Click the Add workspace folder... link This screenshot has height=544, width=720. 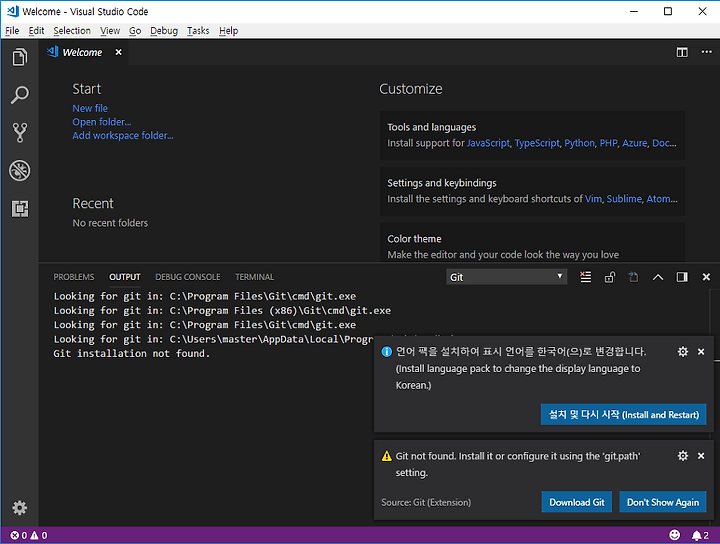[x=123, y=136]
